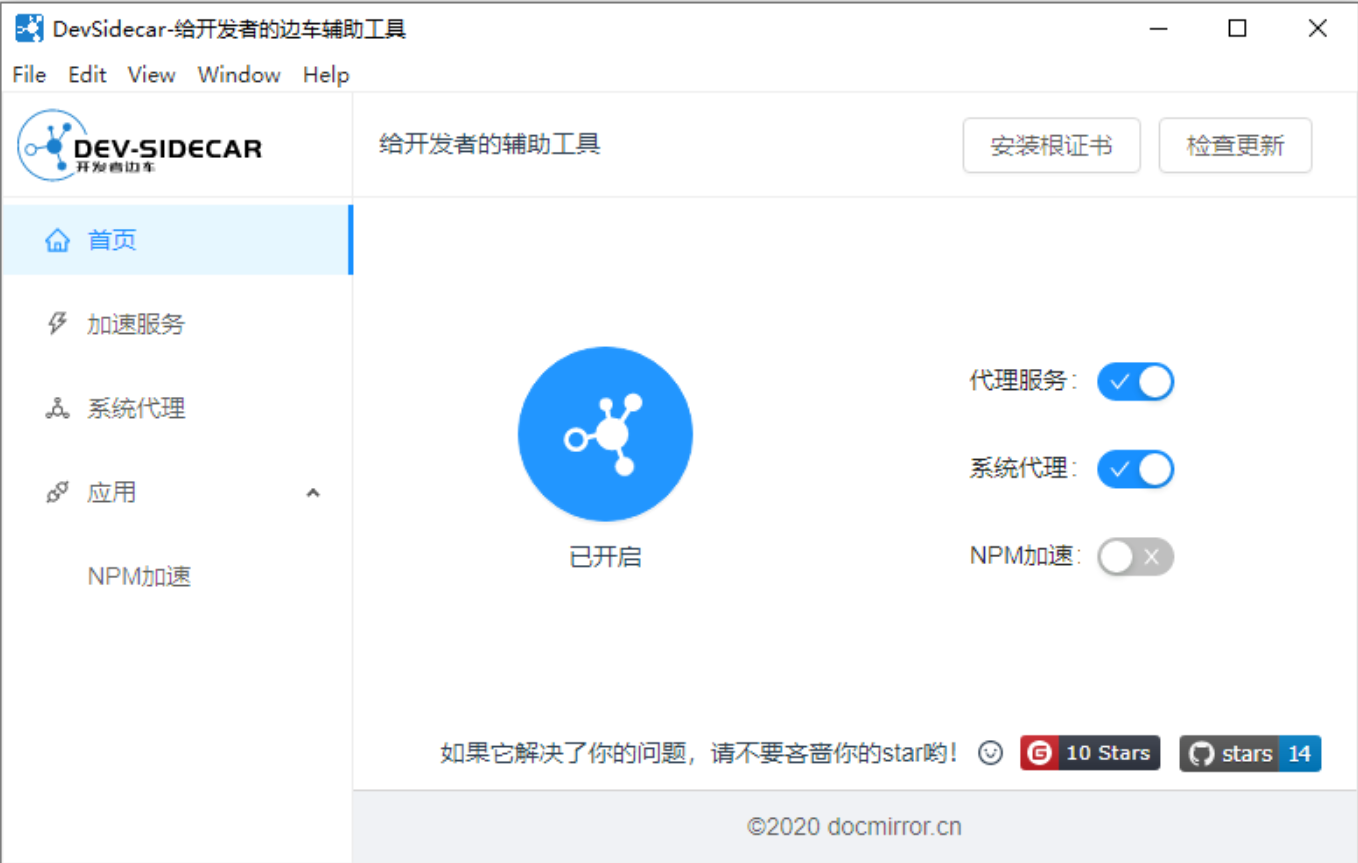Open the View menu

tap(152, 75)
